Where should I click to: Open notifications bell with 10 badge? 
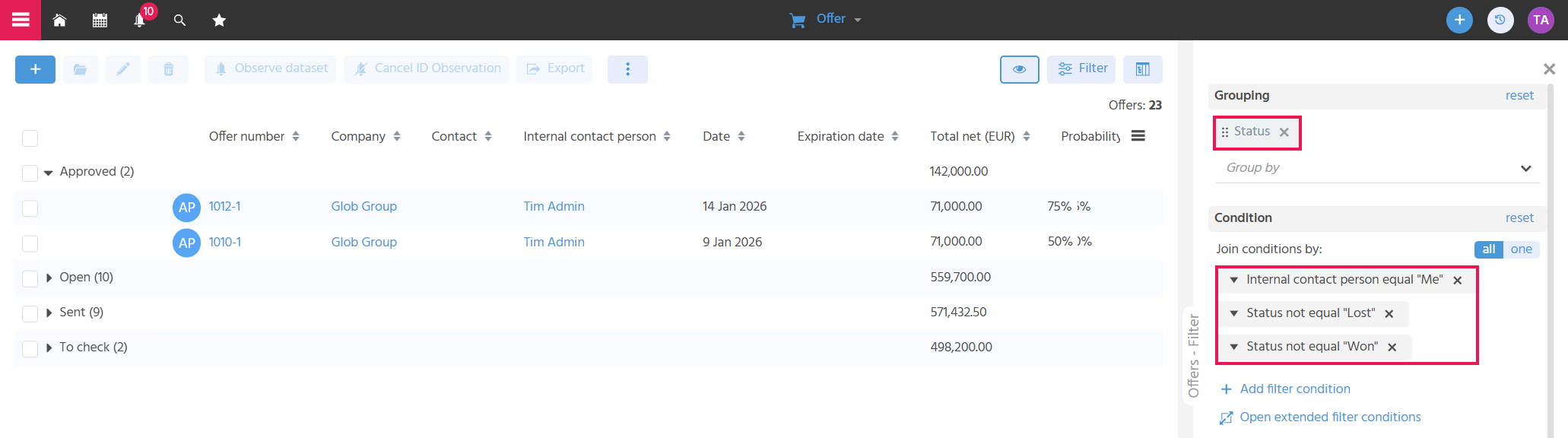point(140,21)
